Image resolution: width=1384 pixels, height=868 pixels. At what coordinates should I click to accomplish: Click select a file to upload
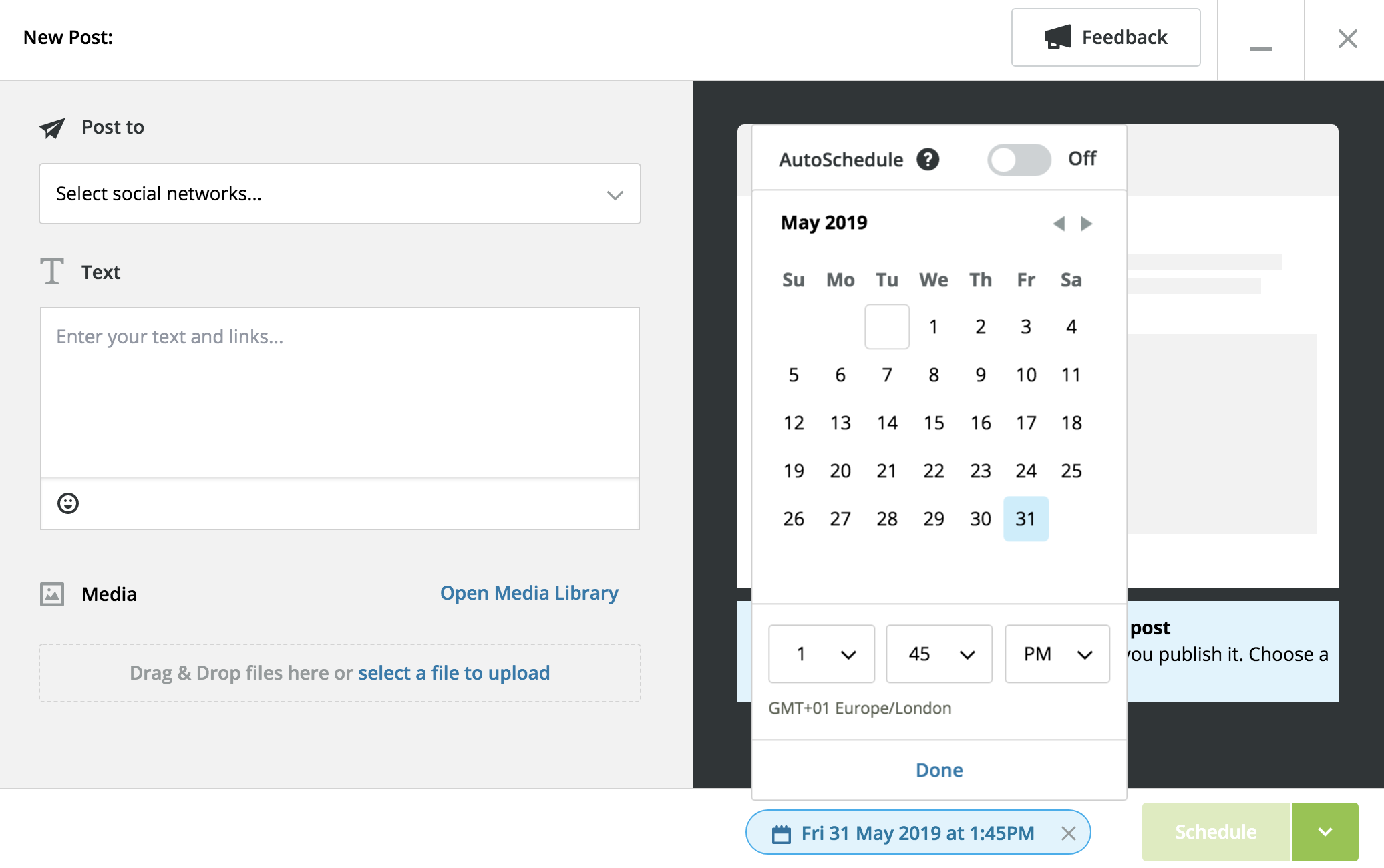[x=454, y=672]
